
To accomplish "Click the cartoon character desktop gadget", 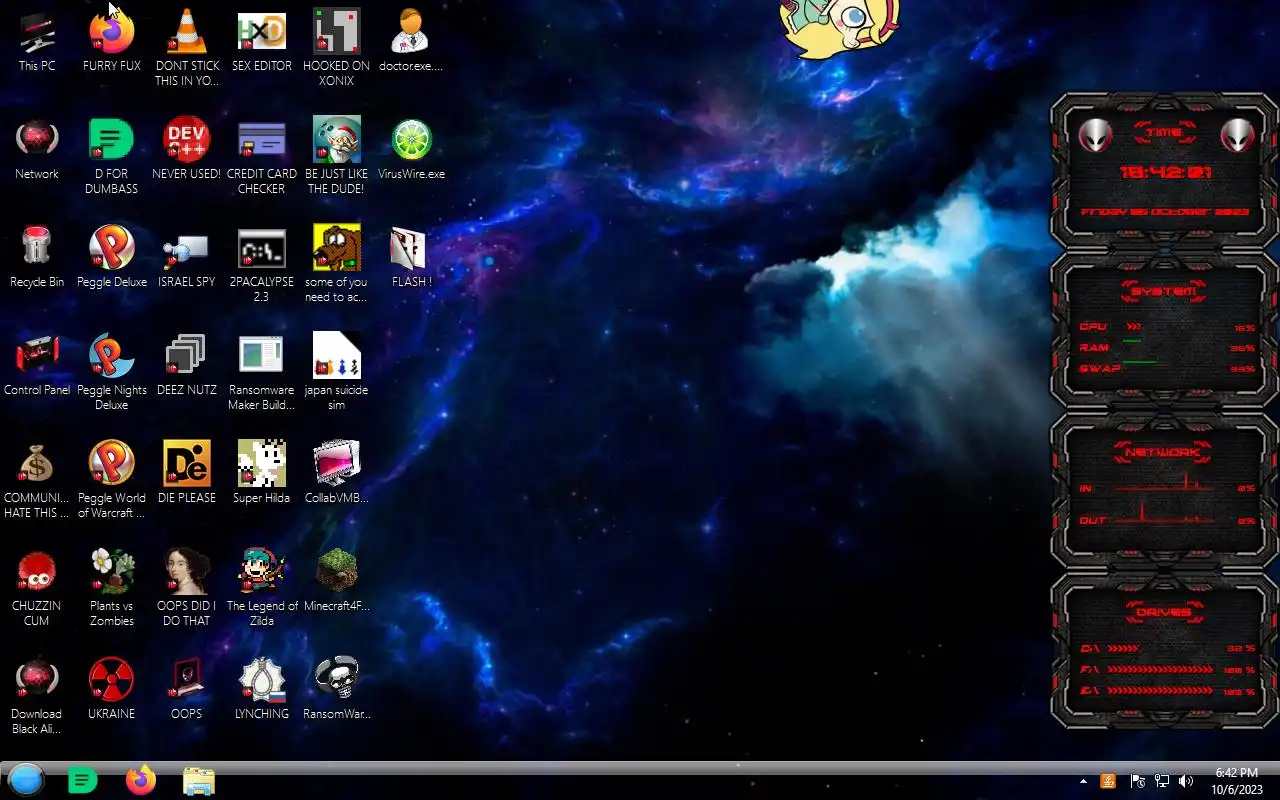I will click(840, 28).
